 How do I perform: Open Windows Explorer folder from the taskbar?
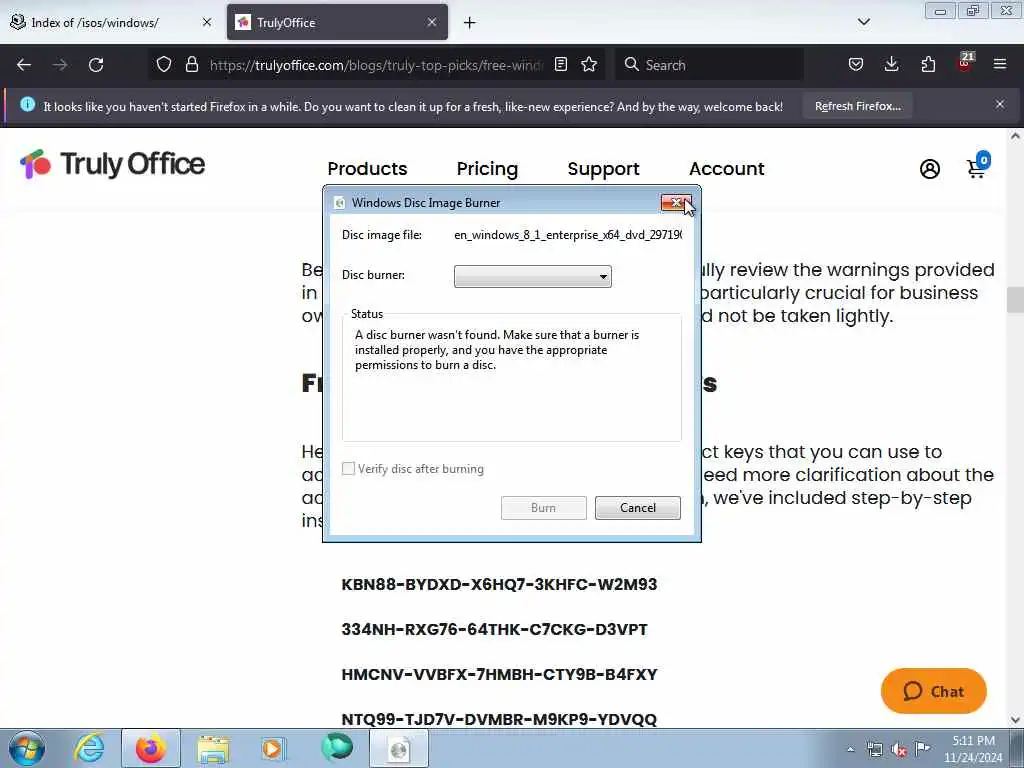(x=213, y=749)
